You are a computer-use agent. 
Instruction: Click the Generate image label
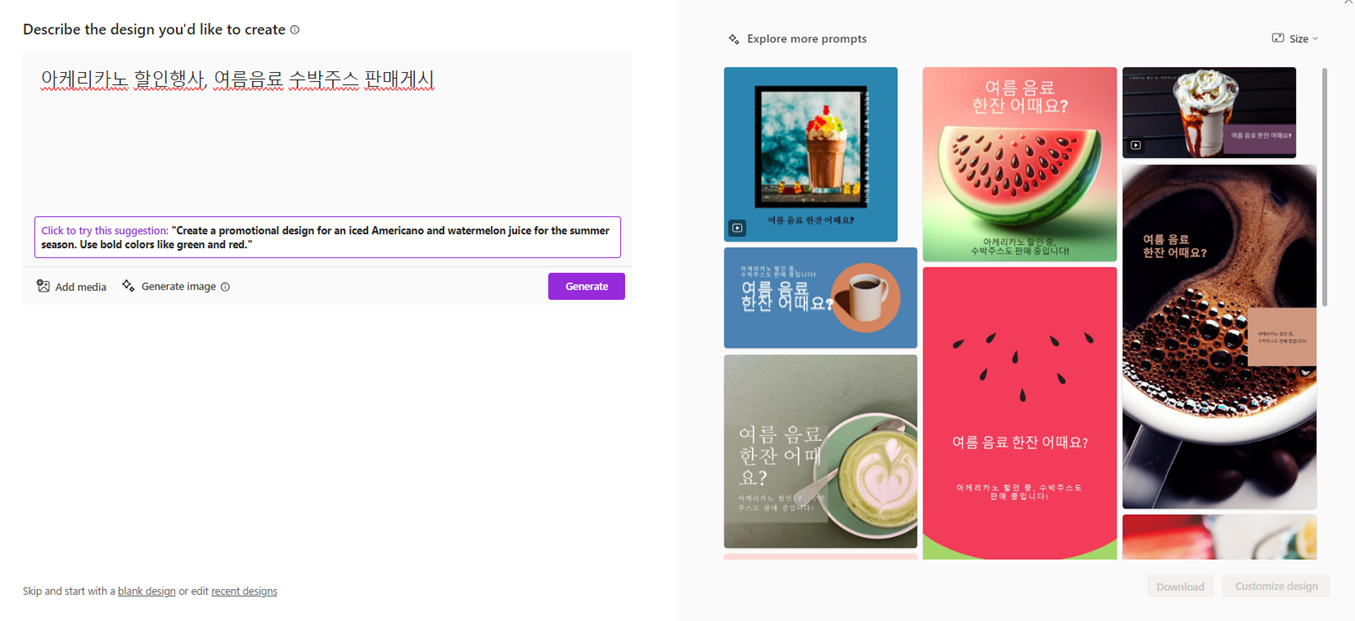point(179,286)
